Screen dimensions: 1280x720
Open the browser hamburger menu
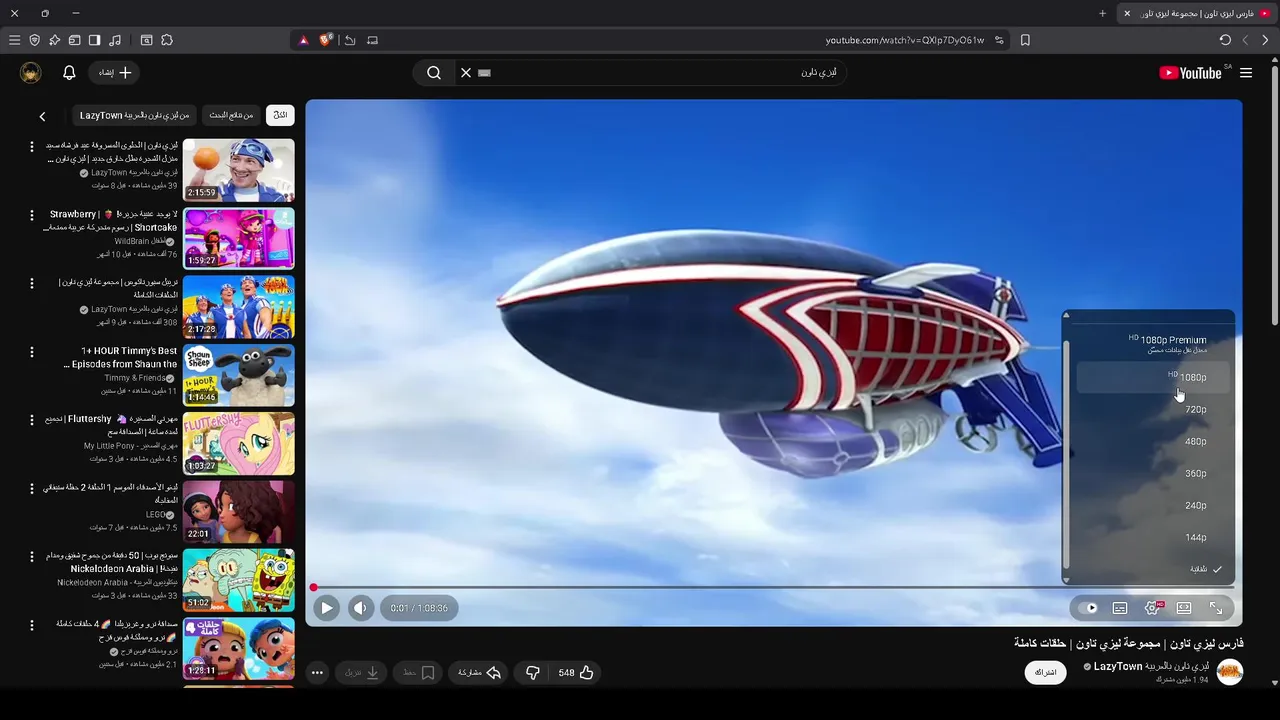tap(14, 40)
